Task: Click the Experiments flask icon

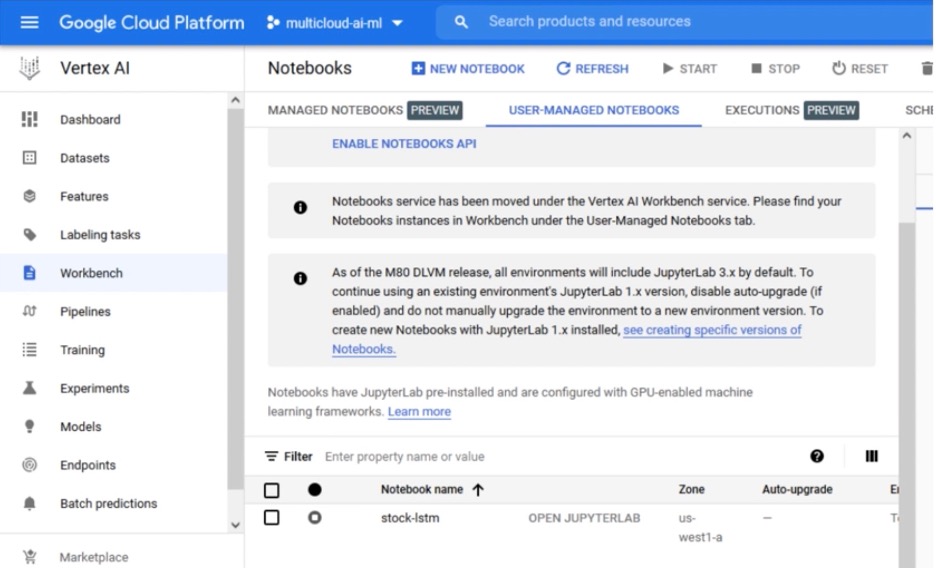Action: pos(29,388)
